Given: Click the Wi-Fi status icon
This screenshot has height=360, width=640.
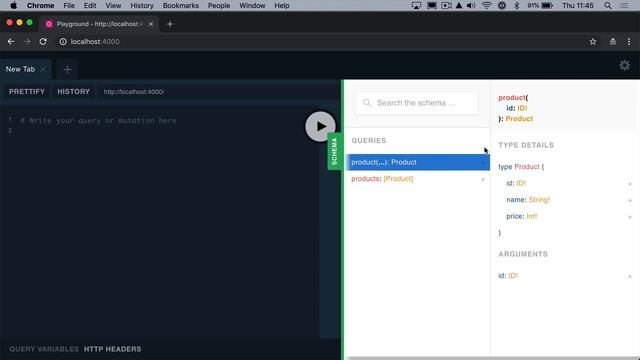Looking at the screenshot, I should coord(487,6).
